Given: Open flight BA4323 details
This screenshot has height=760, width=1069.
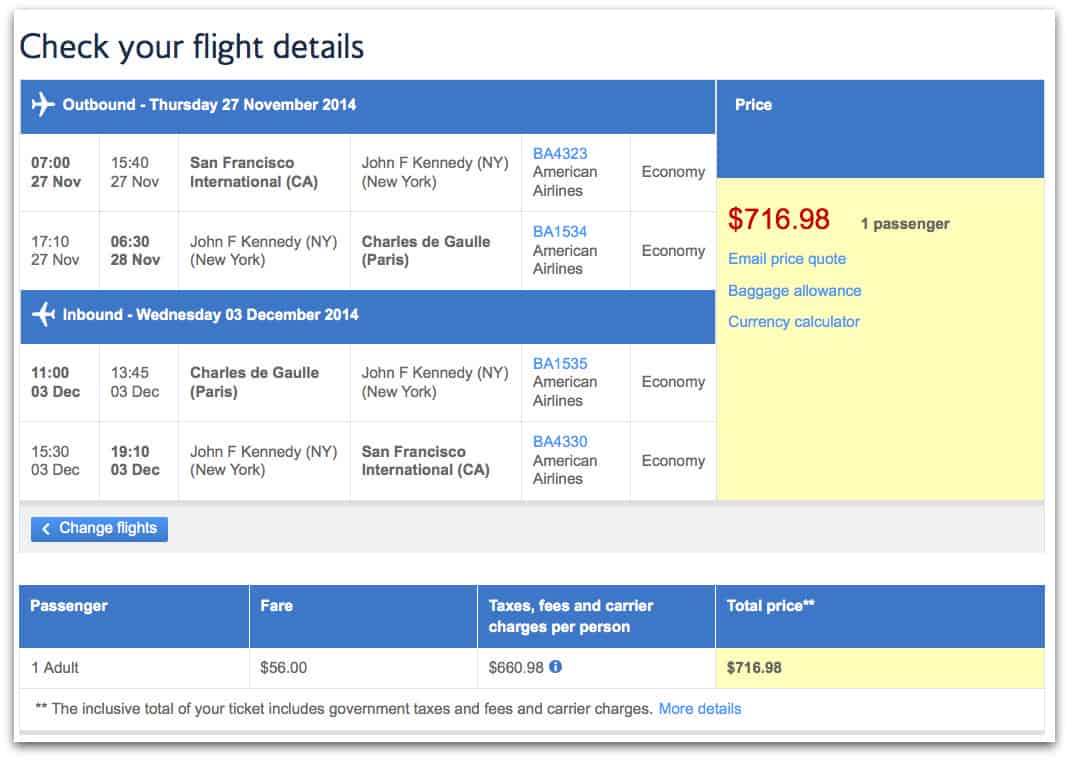Looking at the screenshot, I should pyautogui.click(x=560, y=153).
